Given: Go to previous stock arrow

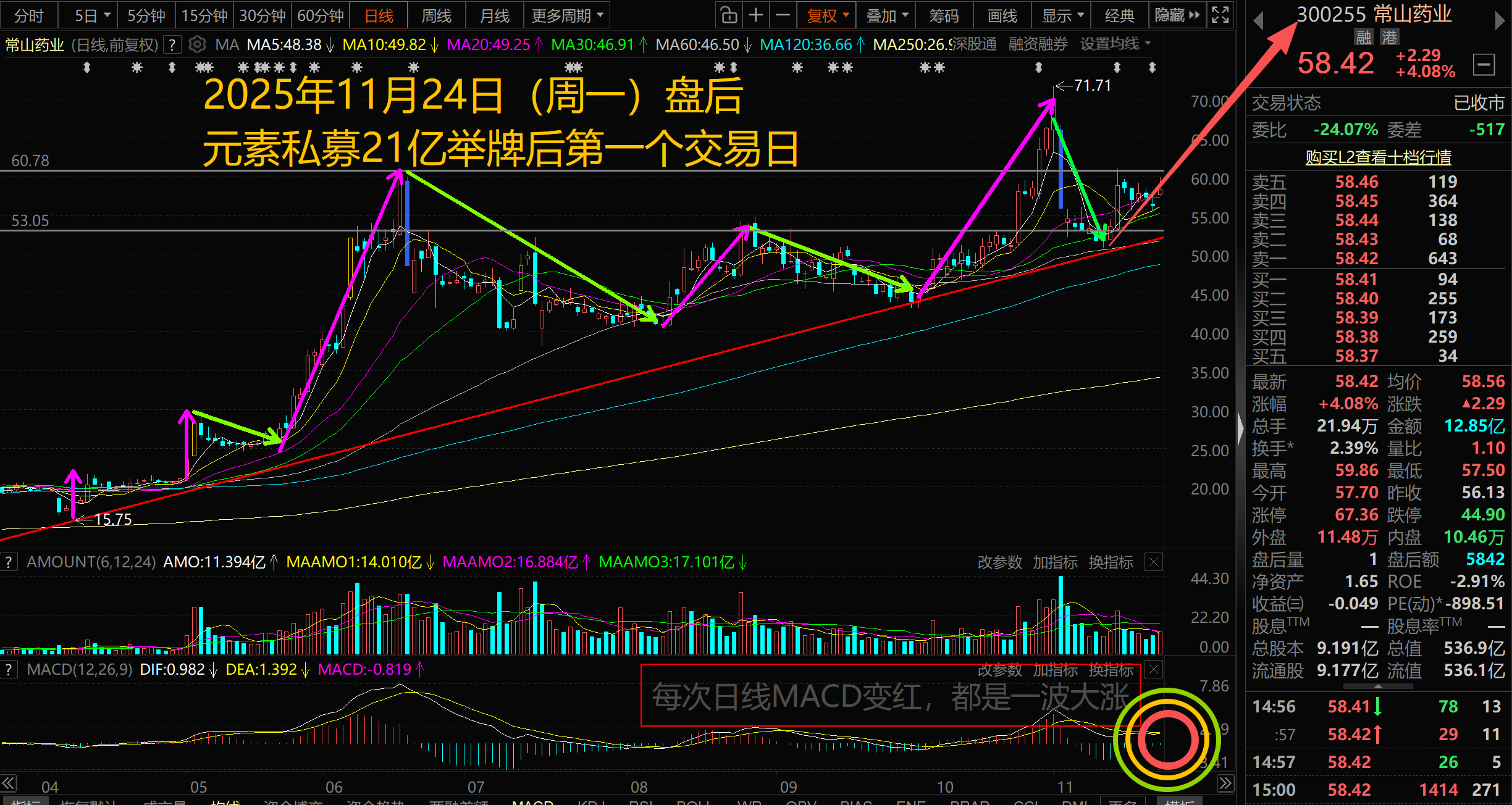Looking at the screenshot, I should pos(1258,21).
